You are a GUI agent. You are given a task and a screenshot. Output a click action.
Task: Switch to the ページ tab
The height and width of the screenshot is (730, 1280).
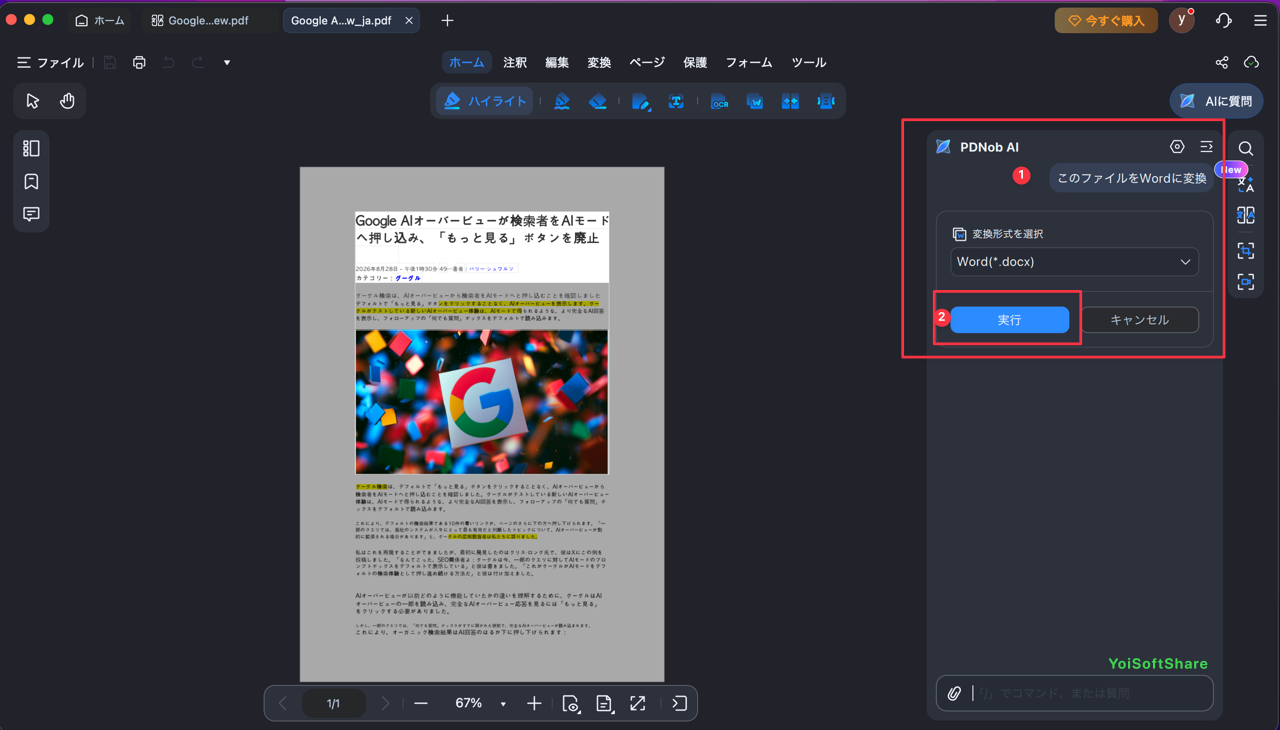click(647, 62)
